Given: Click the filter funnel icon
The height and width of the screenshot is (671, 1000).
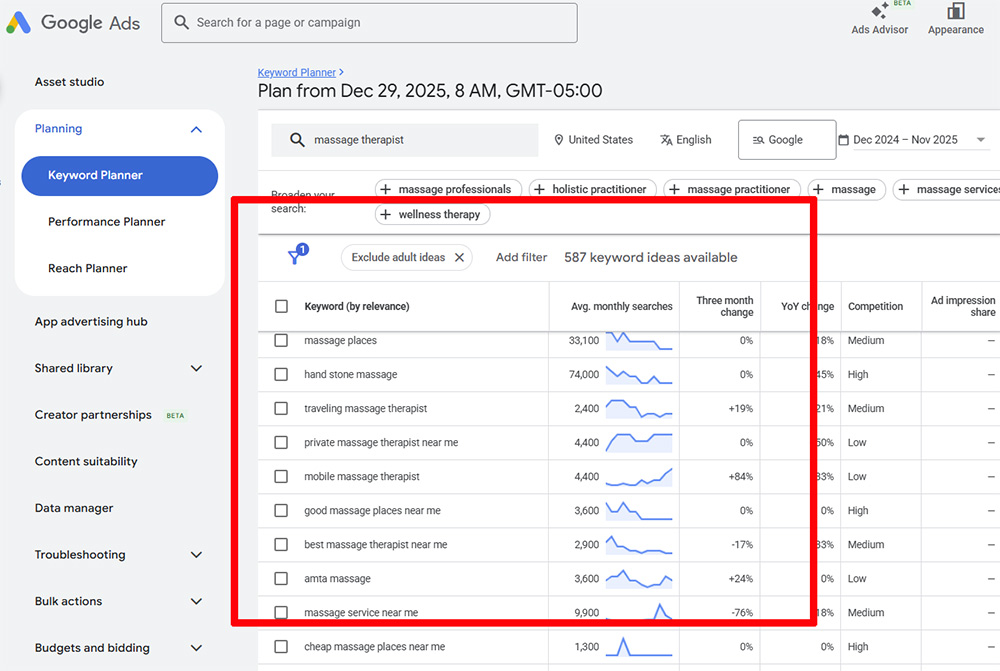Looking at the screenshot, I should [296, 257].
